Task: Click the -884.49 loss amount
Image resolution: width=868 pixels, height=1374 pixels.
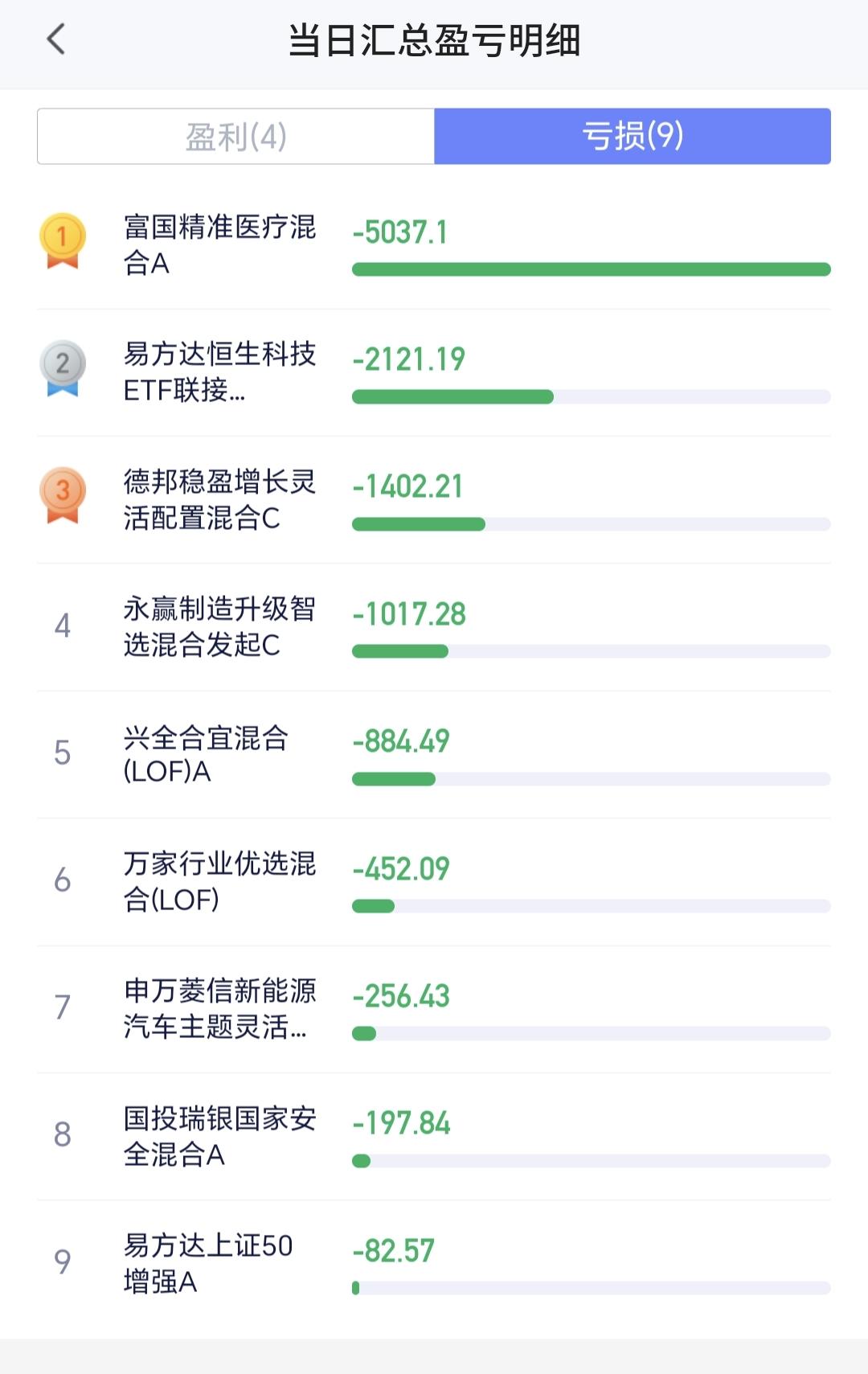Action: pyautogui.click(x=401, y=741)
